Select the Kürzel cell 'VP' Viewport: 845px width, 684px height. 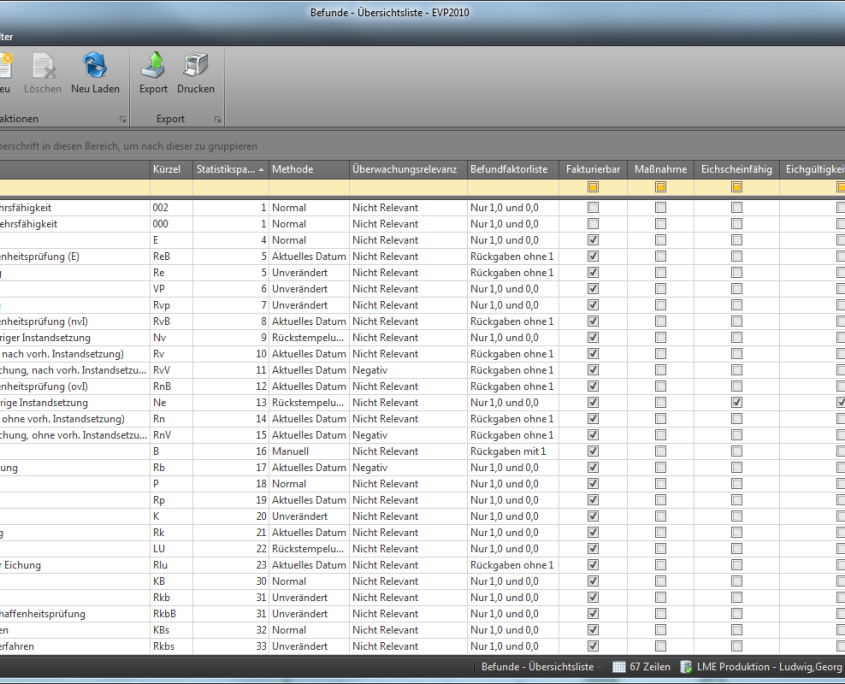coord(171,289)
